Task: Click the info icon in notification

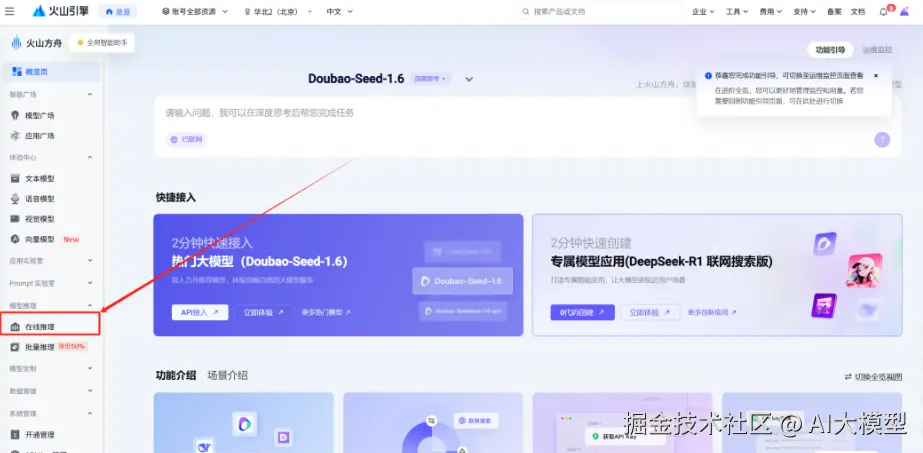Action: (x=708, y=76)
